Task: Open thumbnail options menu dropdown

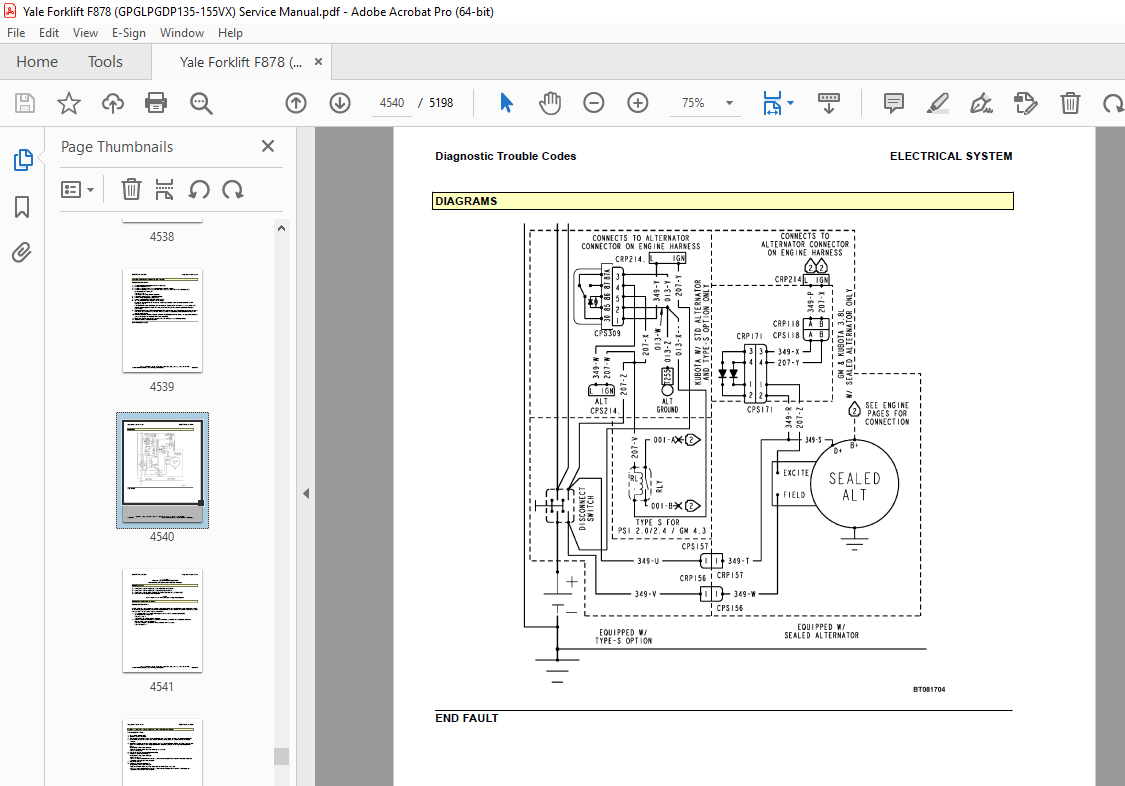Action: [x=77, y=190]
